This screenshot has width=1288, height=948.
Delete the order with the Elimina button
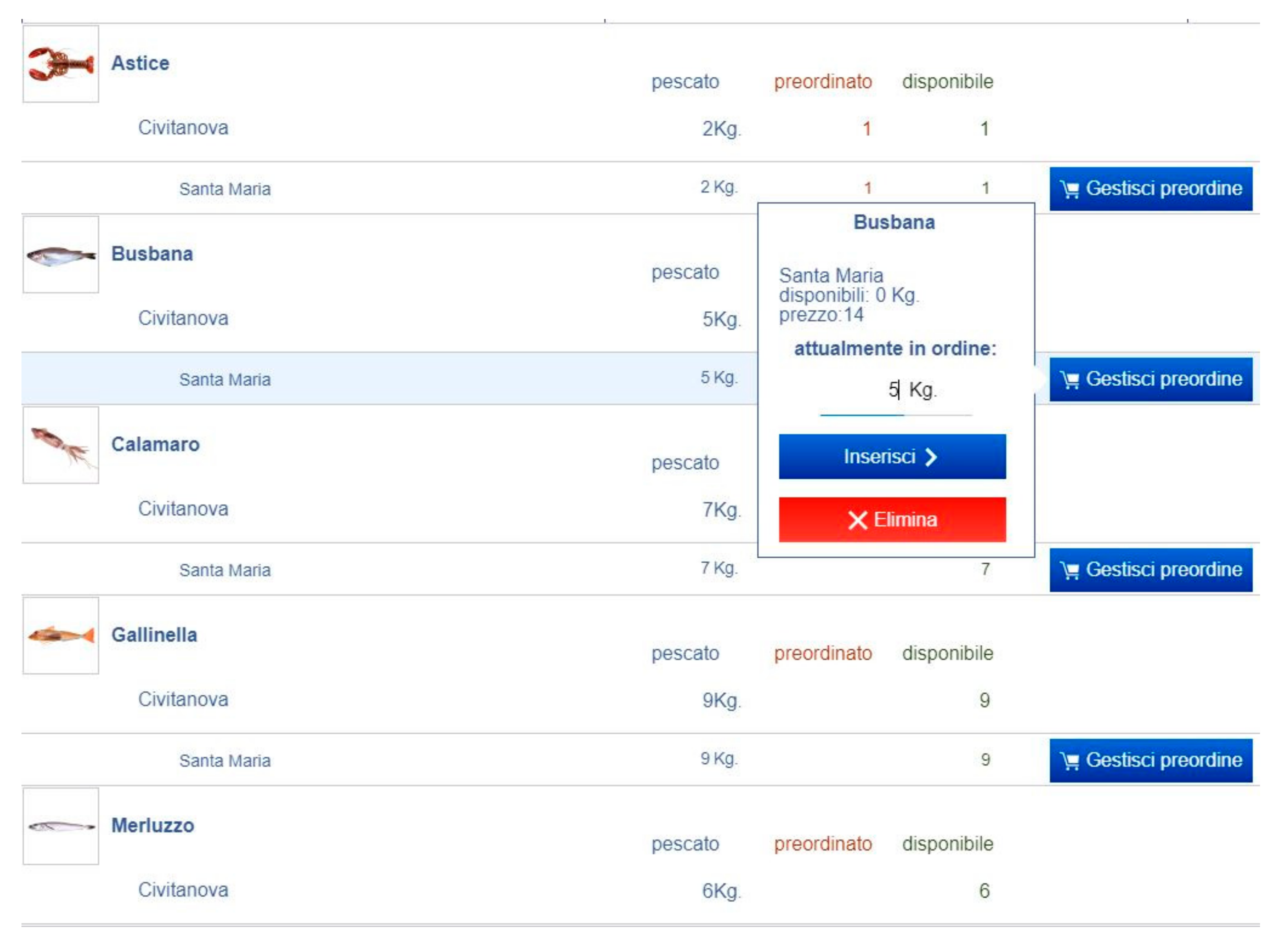[892, 520]
